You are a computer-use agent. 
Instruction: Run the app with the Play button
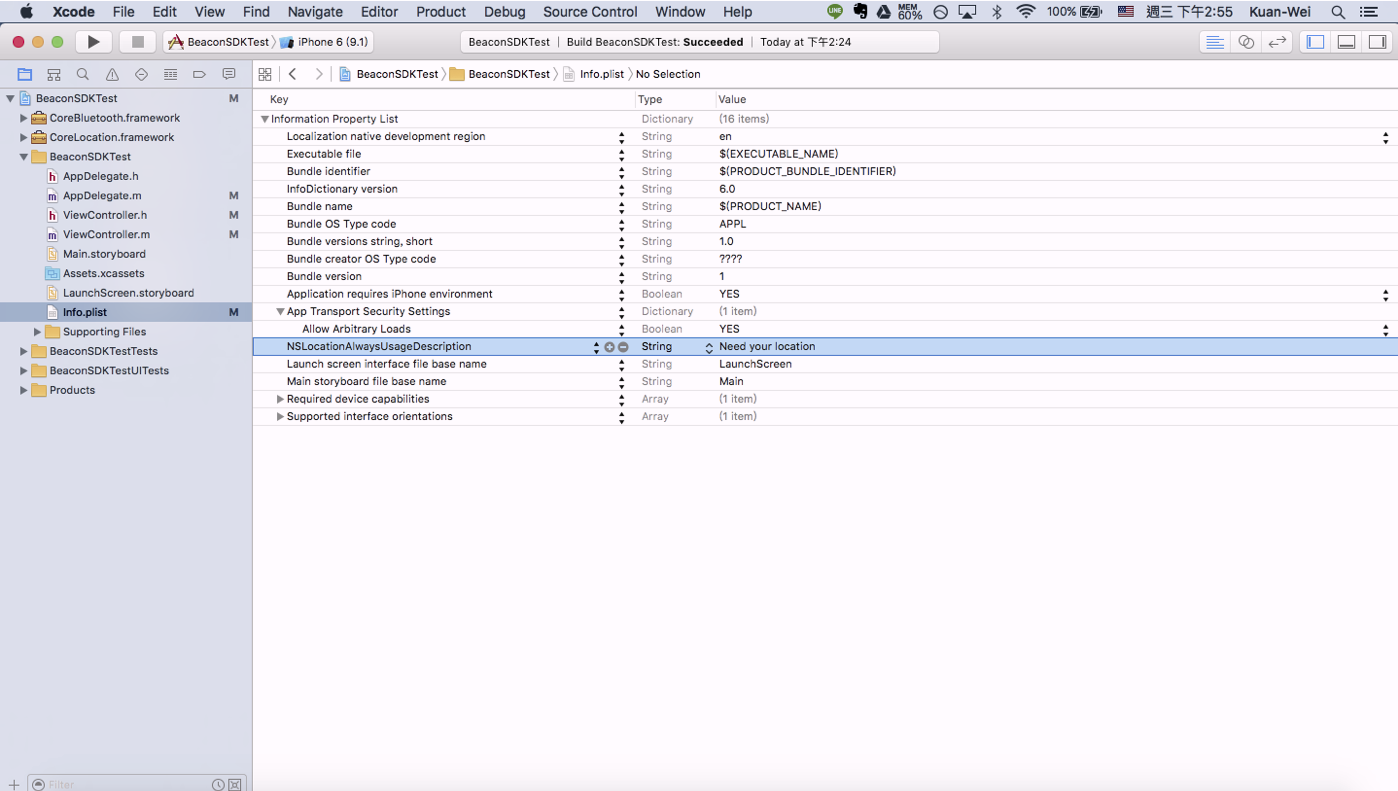(93, 42)
